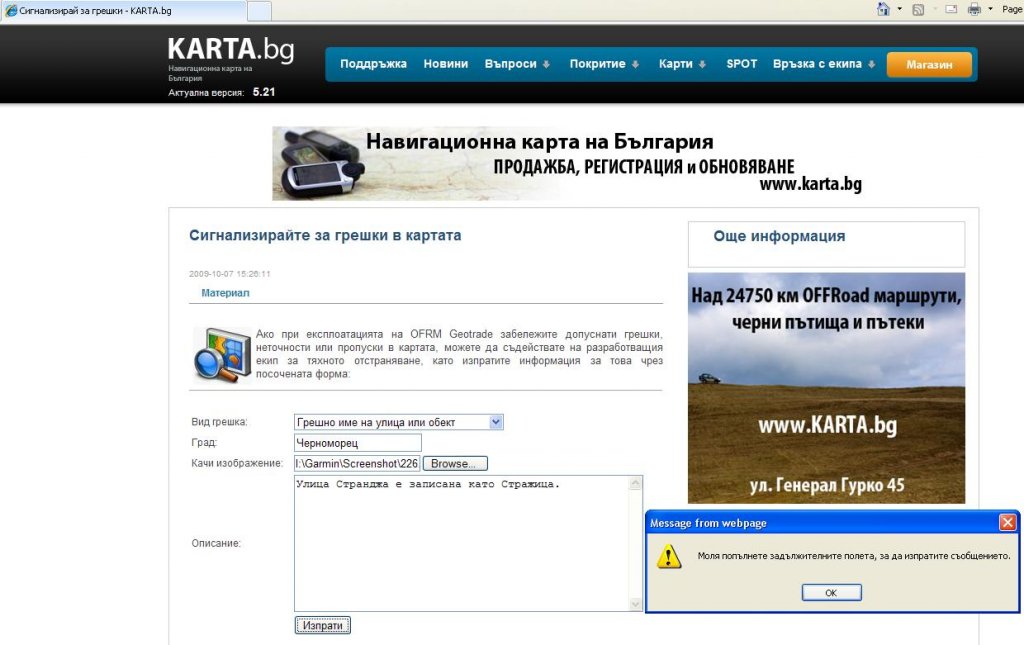Click the Home icon in browser toolbar
1024x645 pixels.
tap(883, 9)
